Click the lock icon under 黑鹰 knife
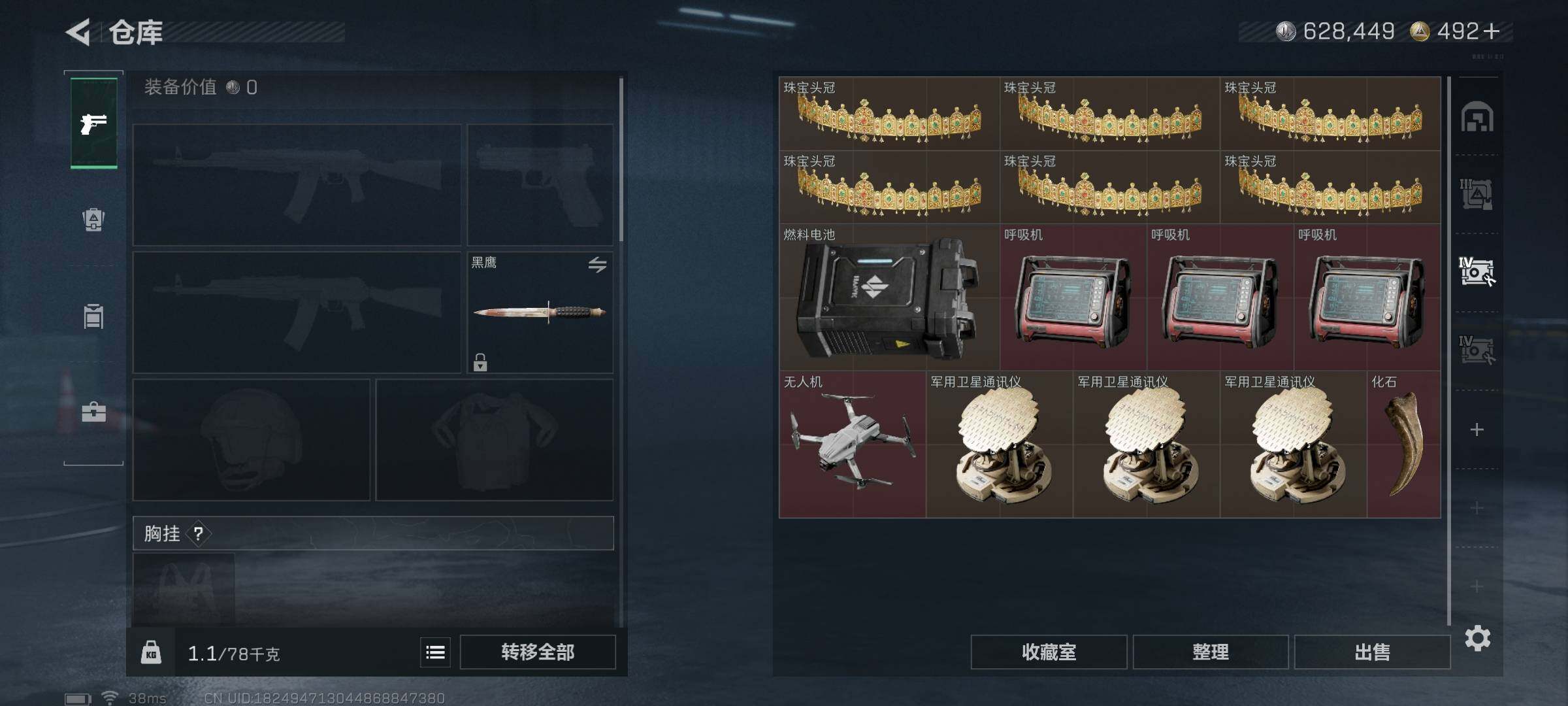 [480, 362]
